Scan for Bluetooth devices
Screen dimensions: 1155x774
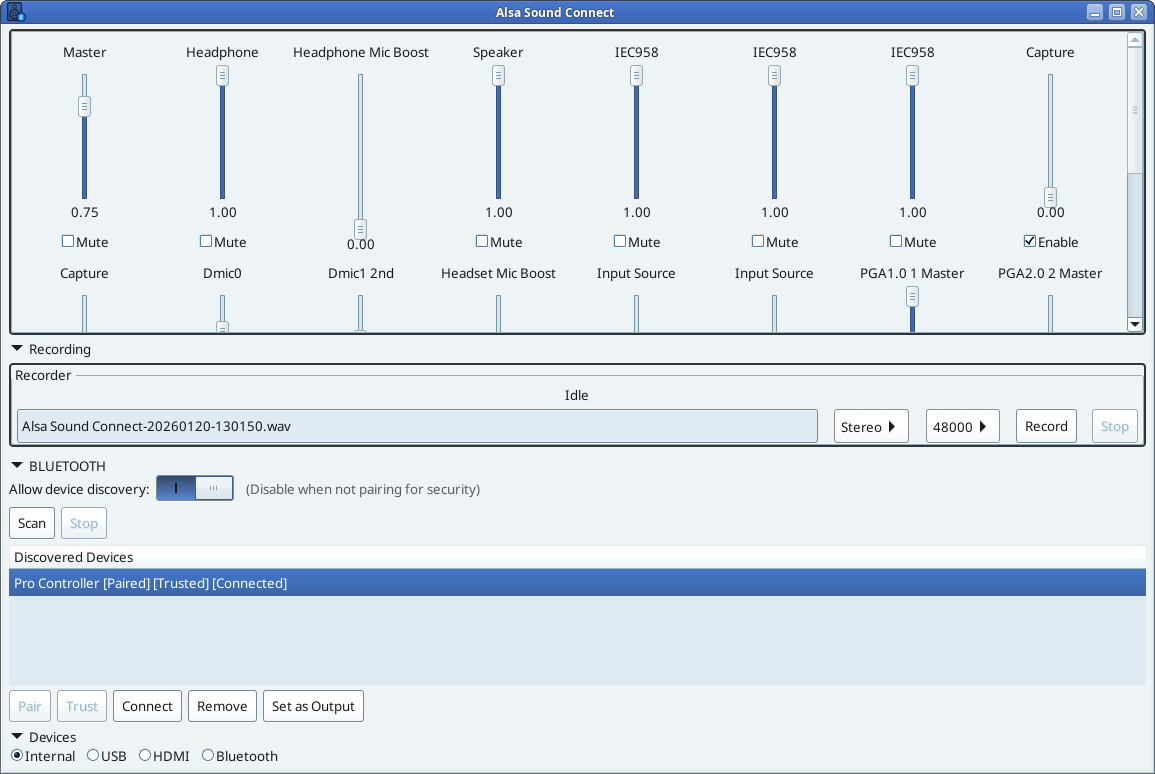pos(31,522)
